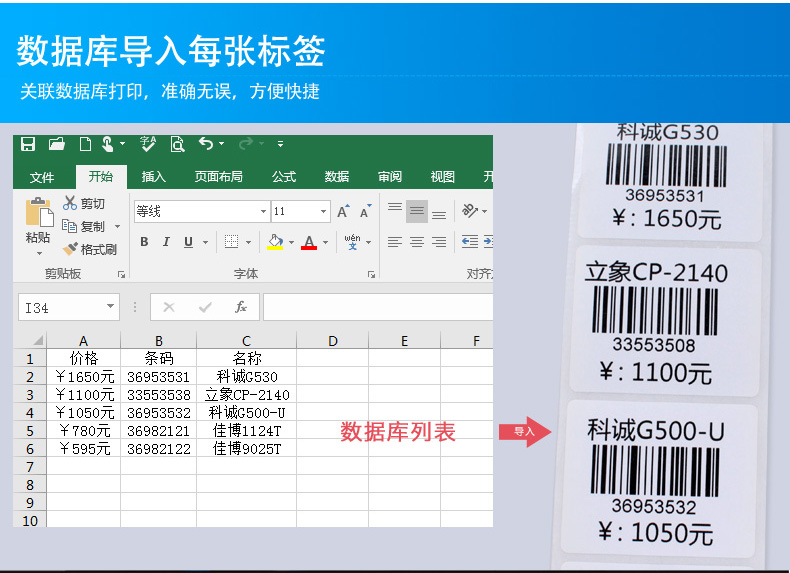Toggle middle vertical align
Viewport: 790px width, 573px height.
tap(417, 211)
